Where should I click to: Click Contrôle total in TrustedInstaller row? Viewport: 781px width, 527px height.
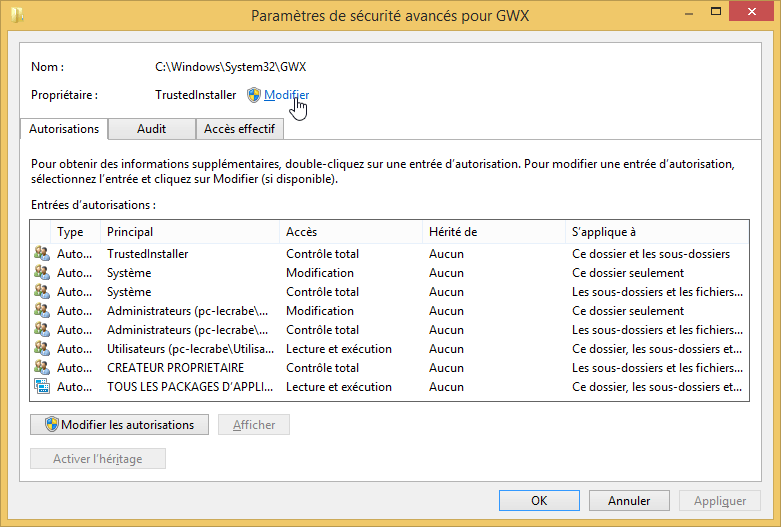coord(322,254)
